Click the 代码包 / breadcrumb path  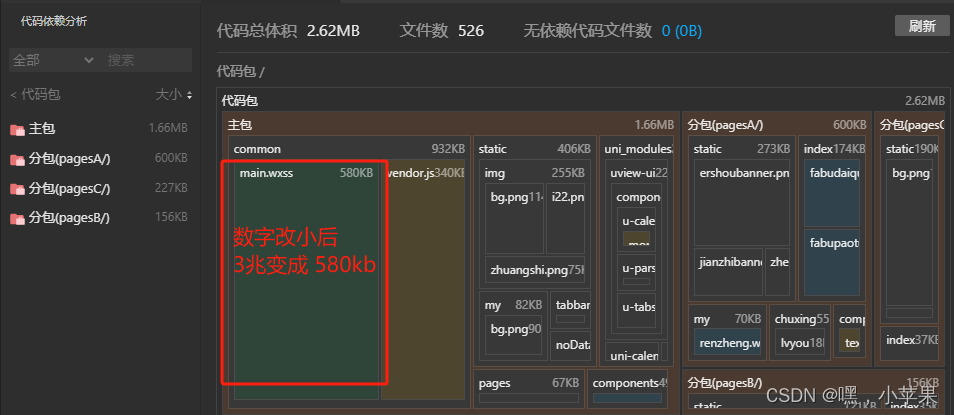pos(240,72)
